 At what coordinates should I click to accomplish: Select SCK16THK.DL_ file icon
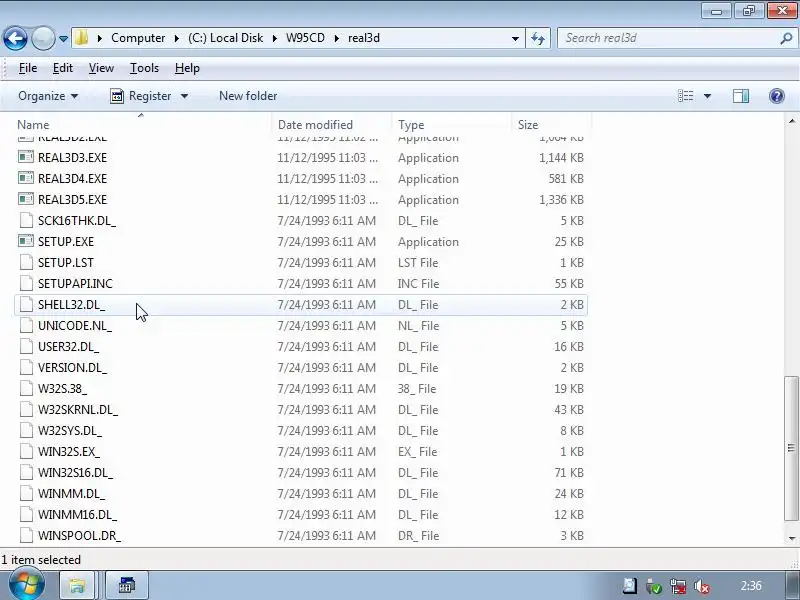pos(26,220)
